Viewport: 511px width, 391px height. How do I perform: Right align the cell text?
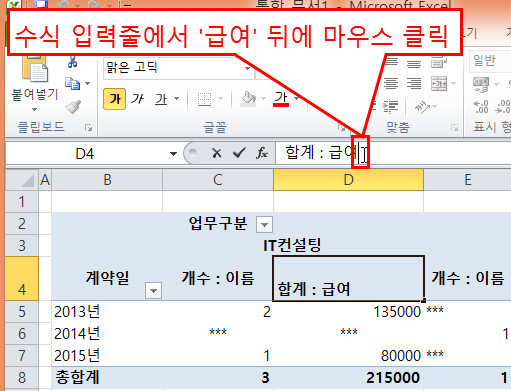(414, 83)
